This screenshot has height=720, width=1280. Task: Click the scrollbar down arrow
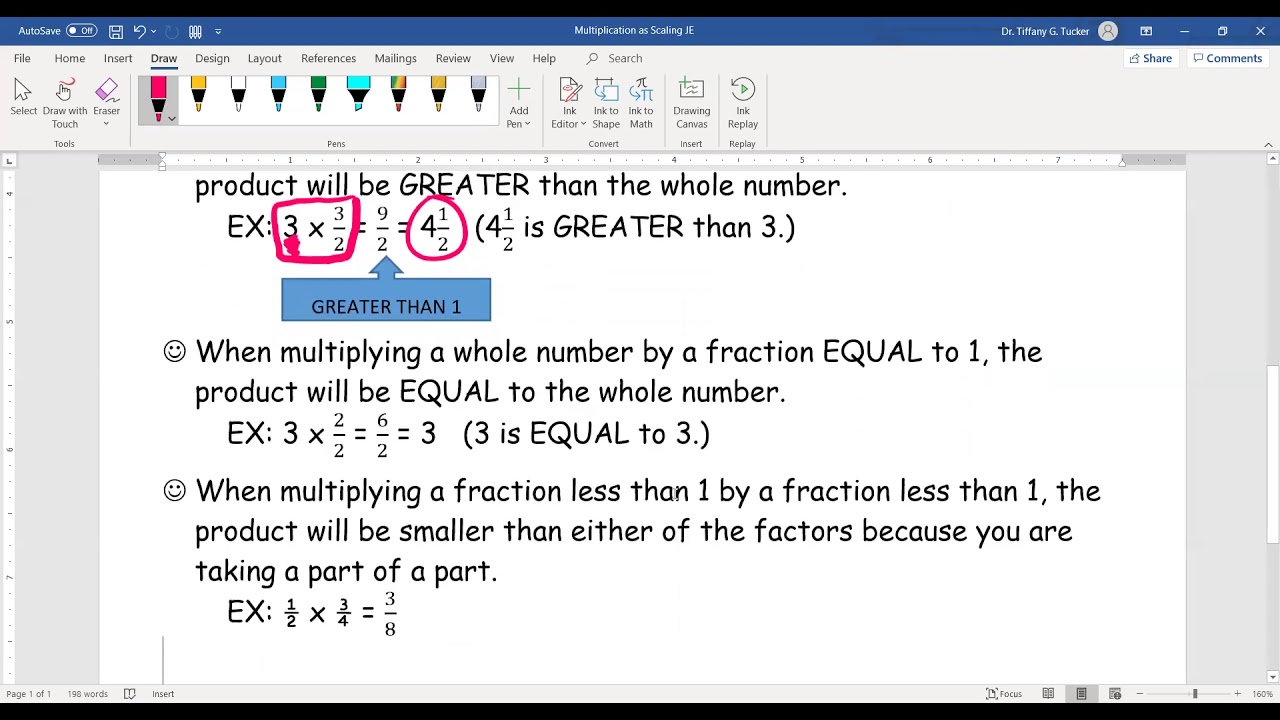coord(1272,677)
